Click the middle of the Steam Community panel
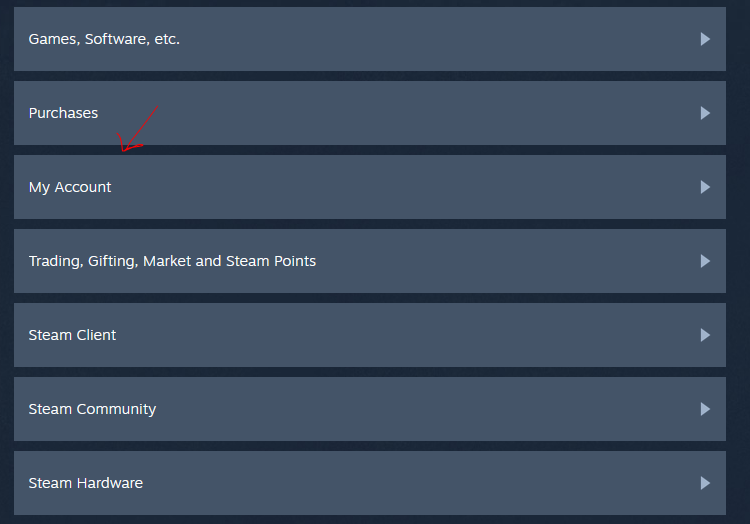The image size is (750, 524). tap(370, 409)
